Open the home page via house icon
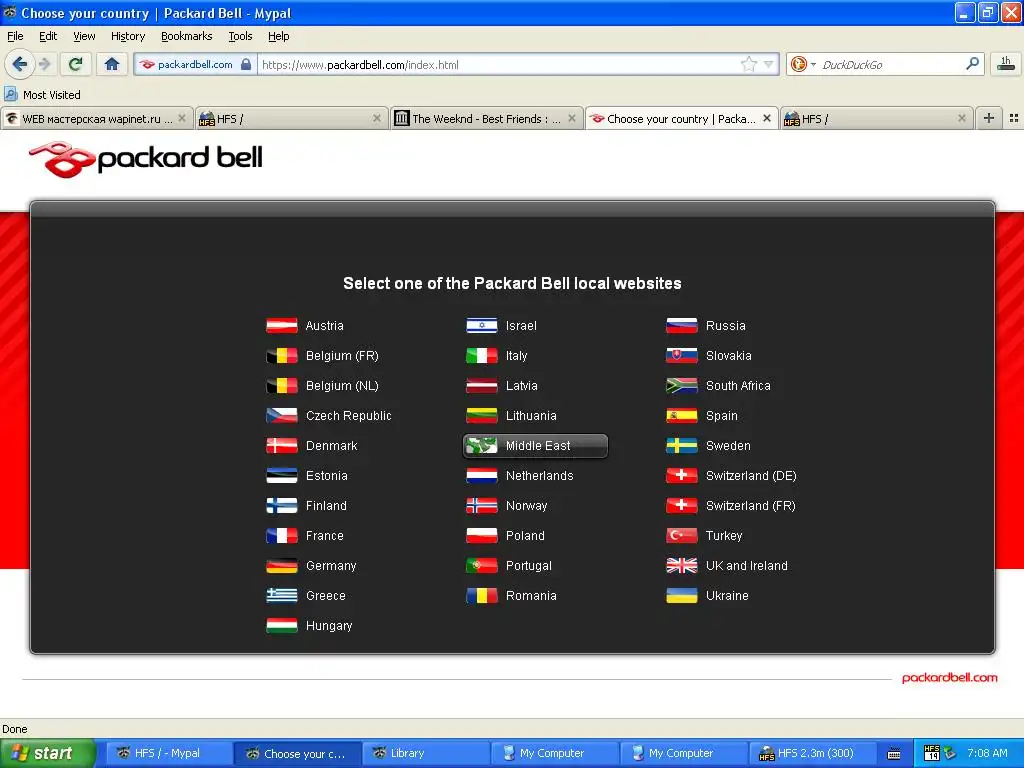Viewport: 1024px width, 768px height. tap(112, 64)
